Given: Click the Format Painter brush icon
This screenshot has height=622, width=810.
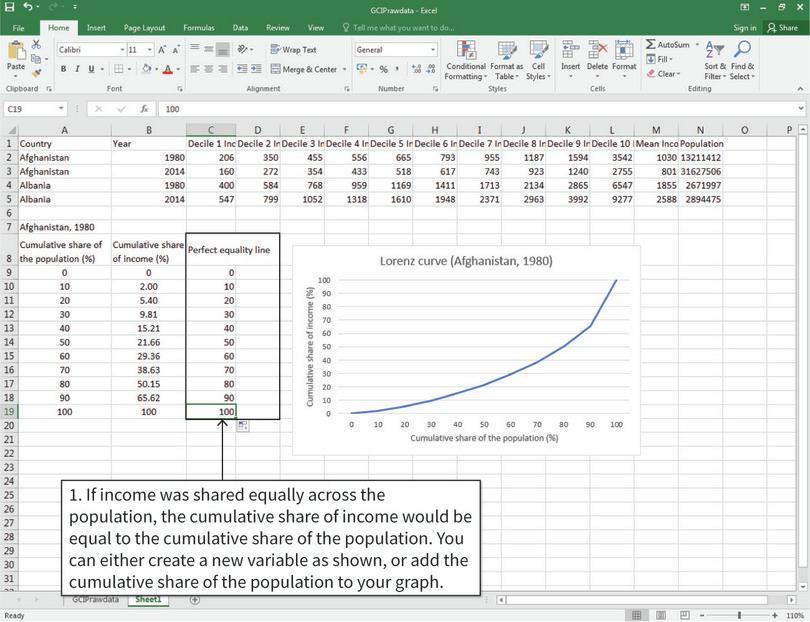Looking at the screenshot, I should point(37,70).
